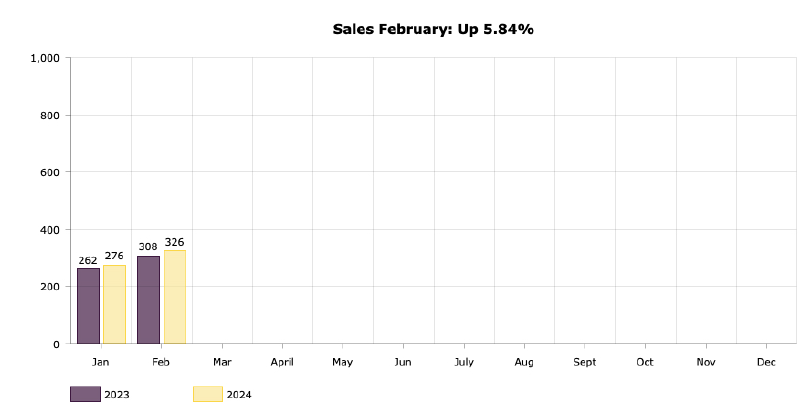811x414 pixels.
Task: Click the Sept axis label
Action: (584, 362)
